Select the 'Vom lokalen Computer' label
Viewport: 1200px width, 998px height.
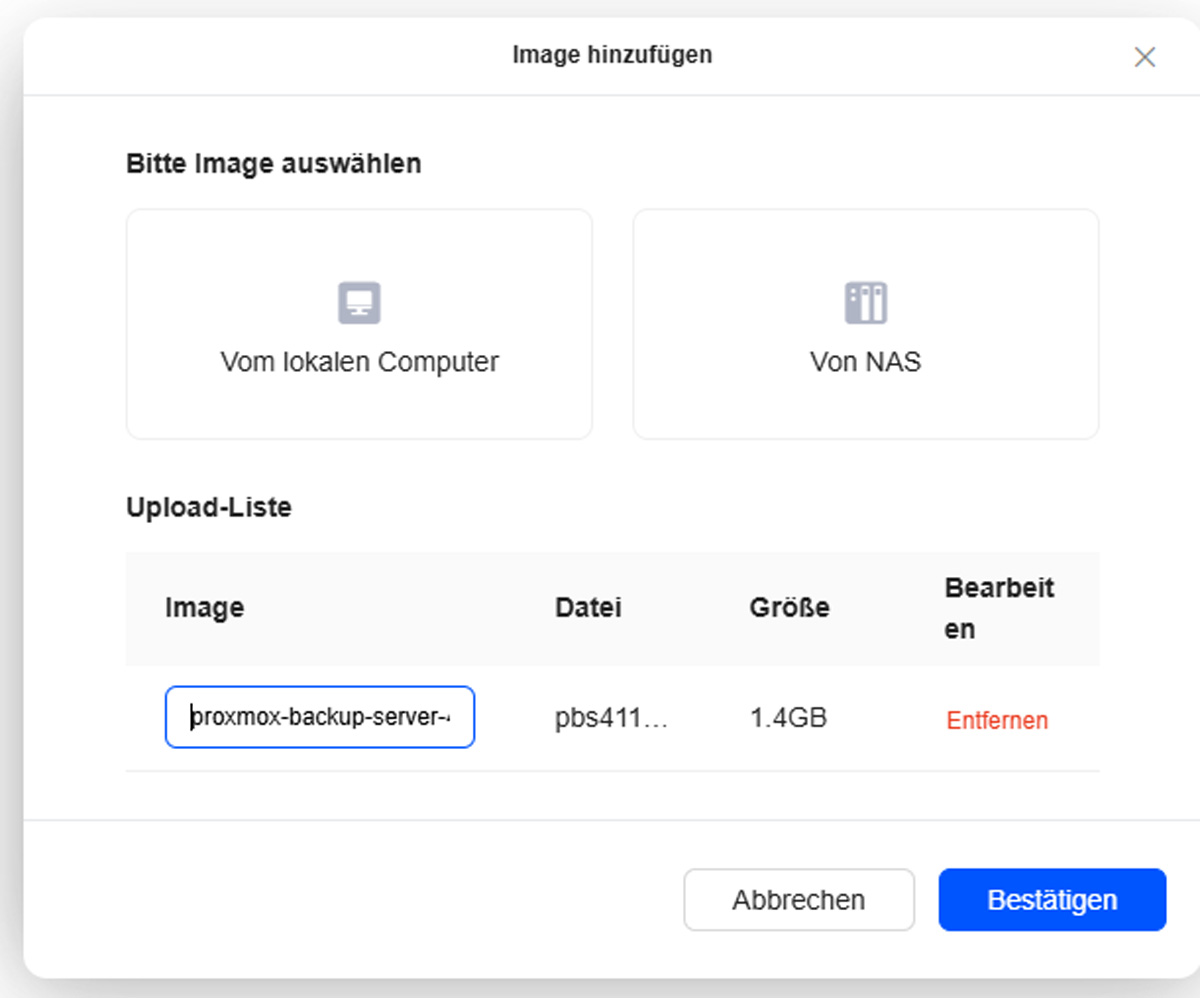coord(359,361)
